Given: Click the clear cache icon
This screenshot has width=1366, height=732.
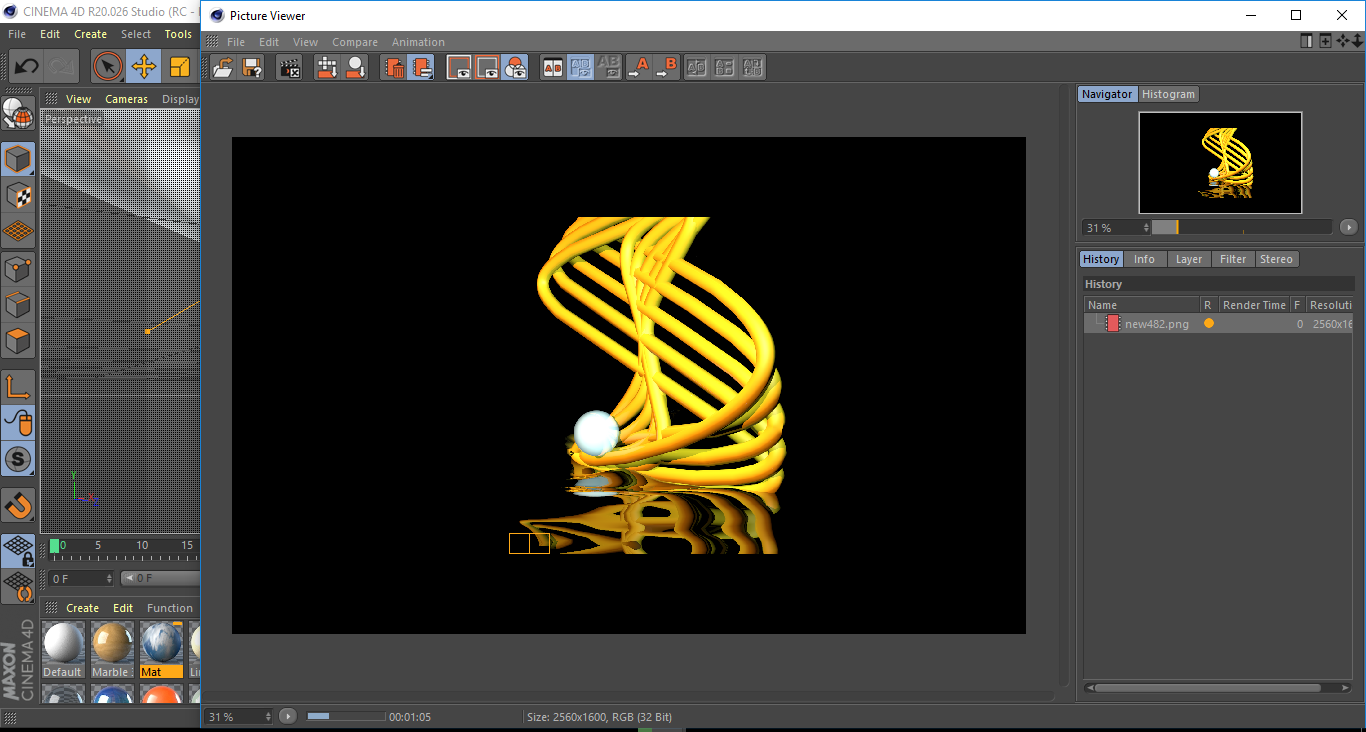Looking at the screenshot, I should tap(327, 68).
